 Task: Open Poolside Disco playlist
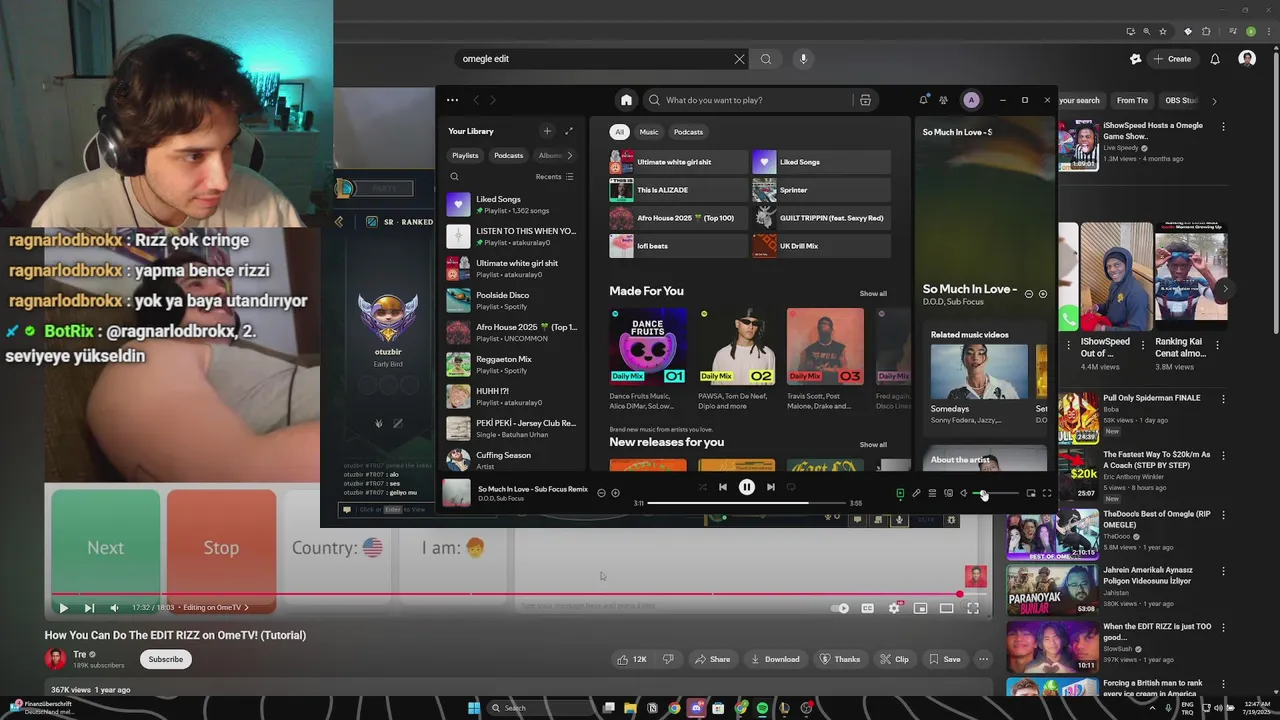[x=512, y=300]
